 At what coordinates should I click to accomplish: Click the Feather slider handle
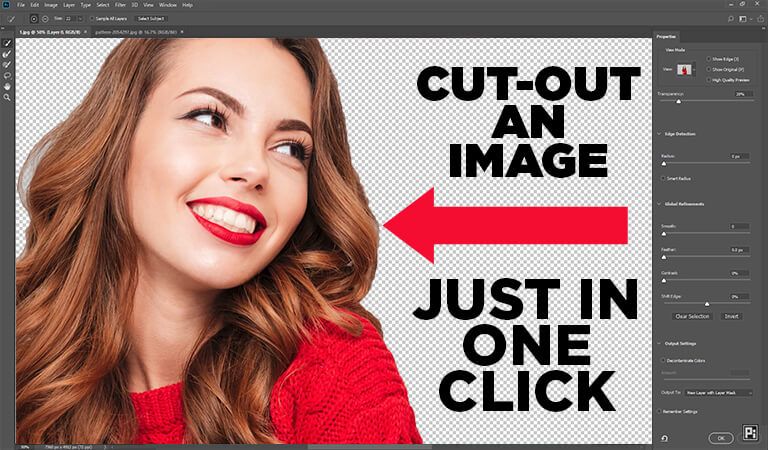pos(664,257)
